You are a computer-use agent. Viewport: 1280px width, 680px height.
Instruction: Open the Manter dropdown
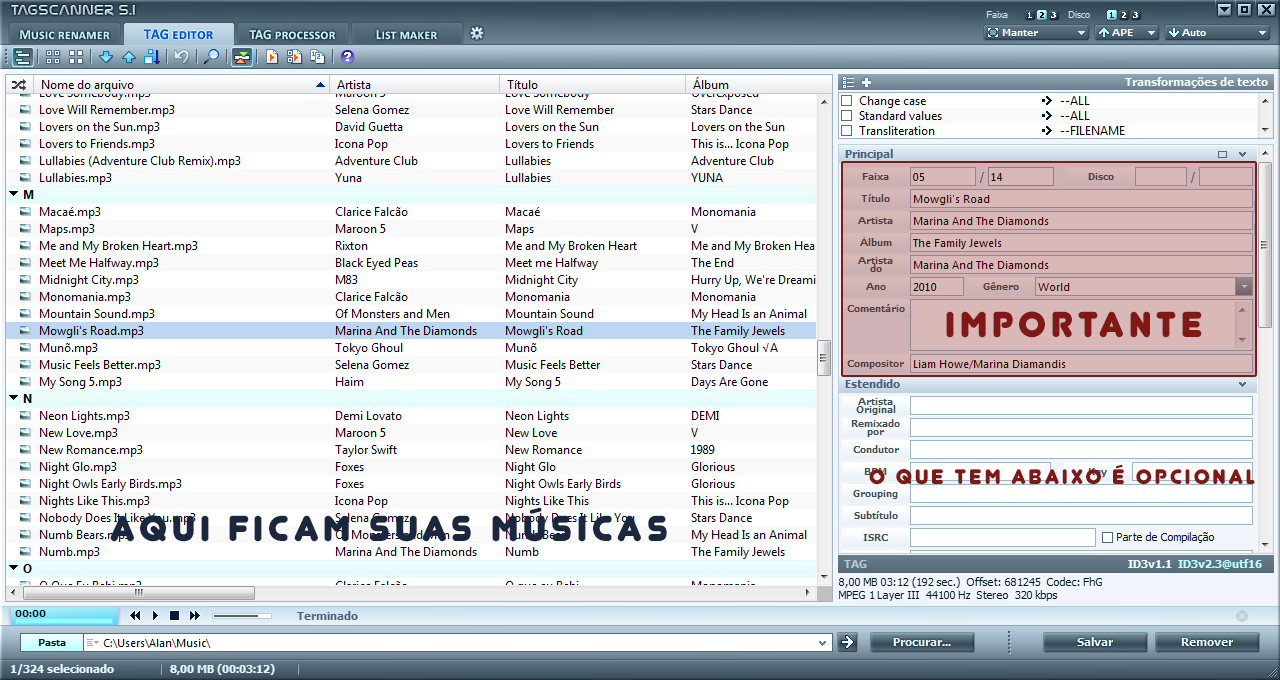click(x=1036, y=33)
